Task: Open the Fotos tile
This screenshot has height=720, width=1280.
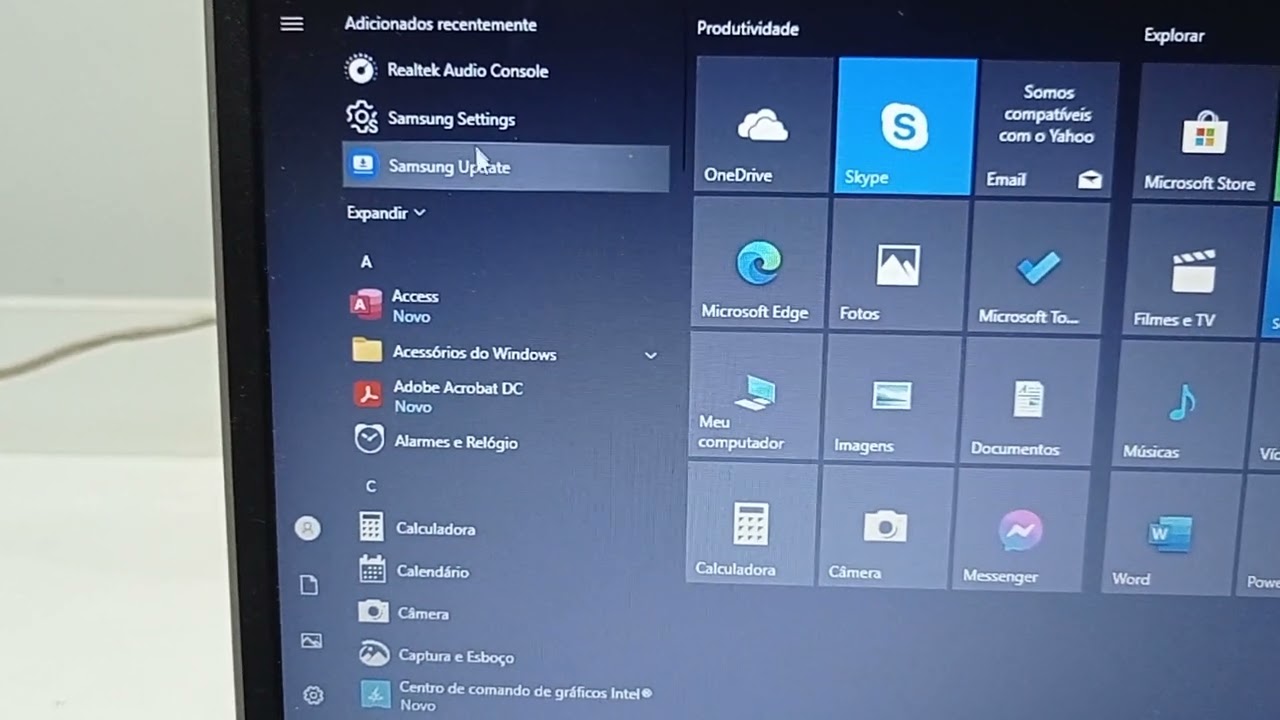Action: pyautogui.click(x=898, y=264)
